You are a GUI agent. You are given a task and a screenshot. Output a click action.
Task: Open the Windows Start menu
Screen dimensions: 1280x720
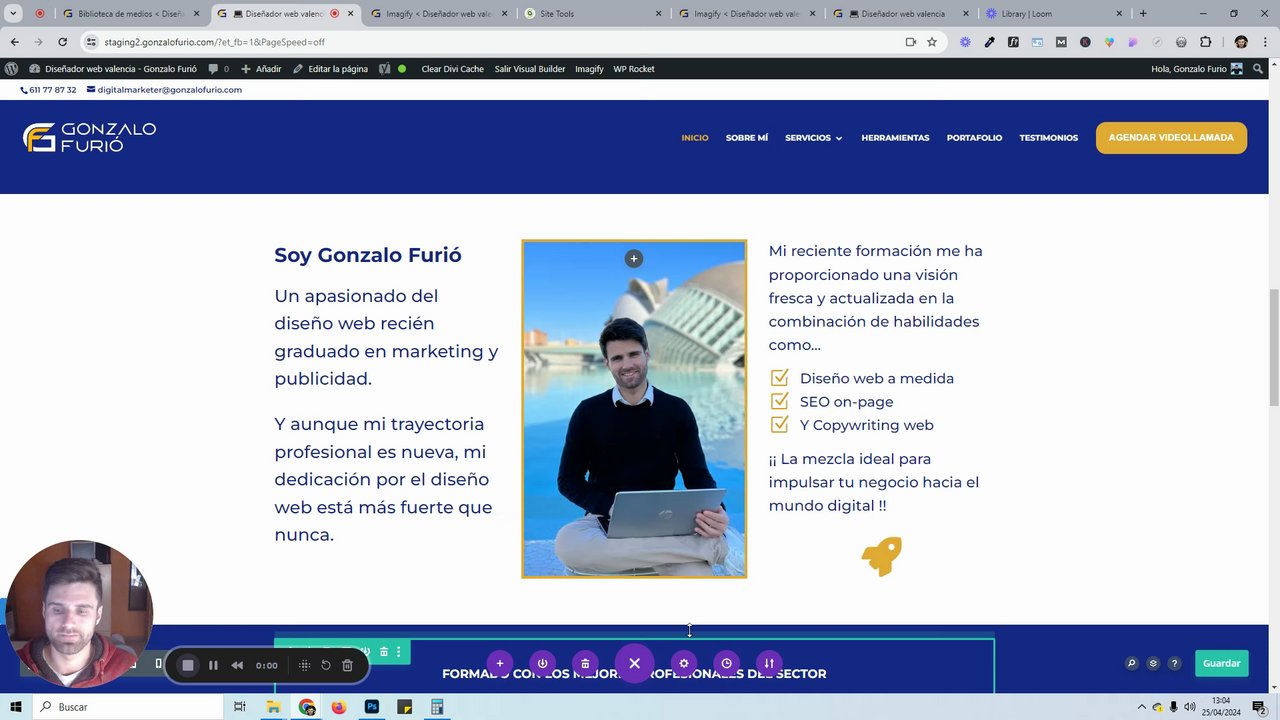(x=16, y=707)
